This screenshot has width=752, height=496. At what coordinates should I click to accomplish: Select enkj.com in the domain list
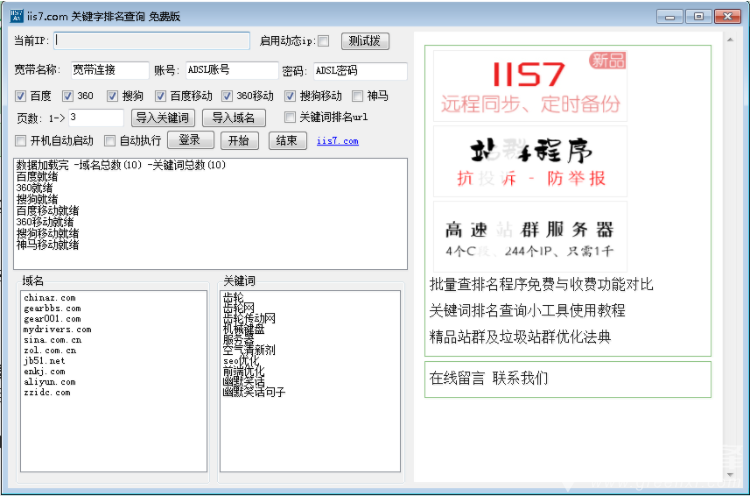pos(44,372)
